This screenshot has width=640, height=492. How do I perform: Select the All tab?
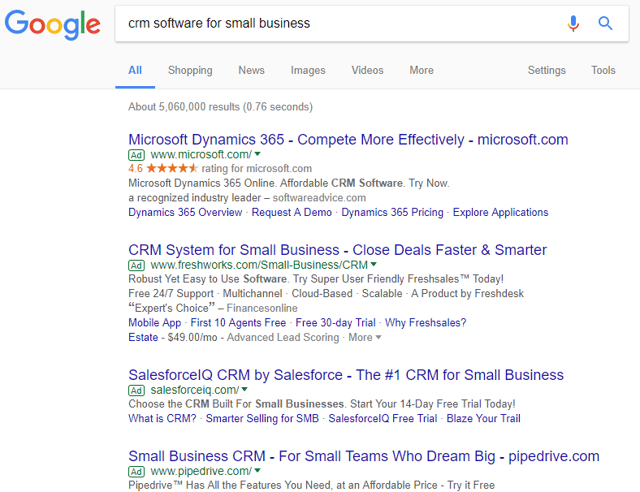(135, 70)
